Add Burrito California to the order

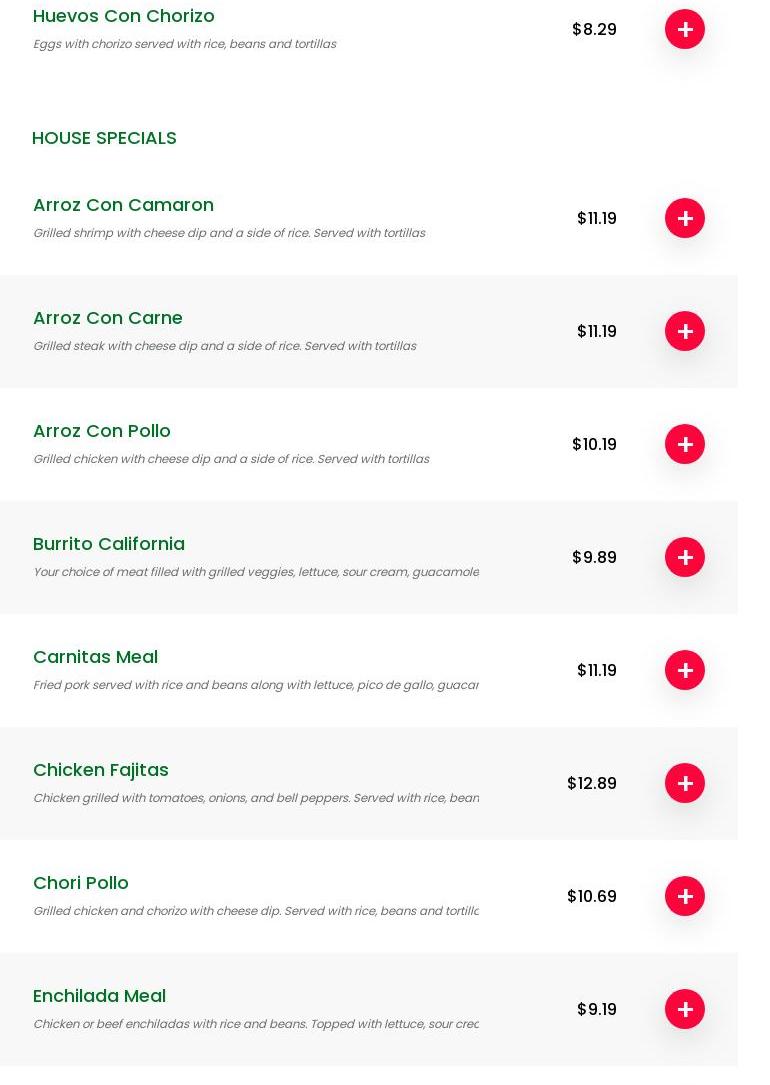pyautogui.click(x=684, y=557)
